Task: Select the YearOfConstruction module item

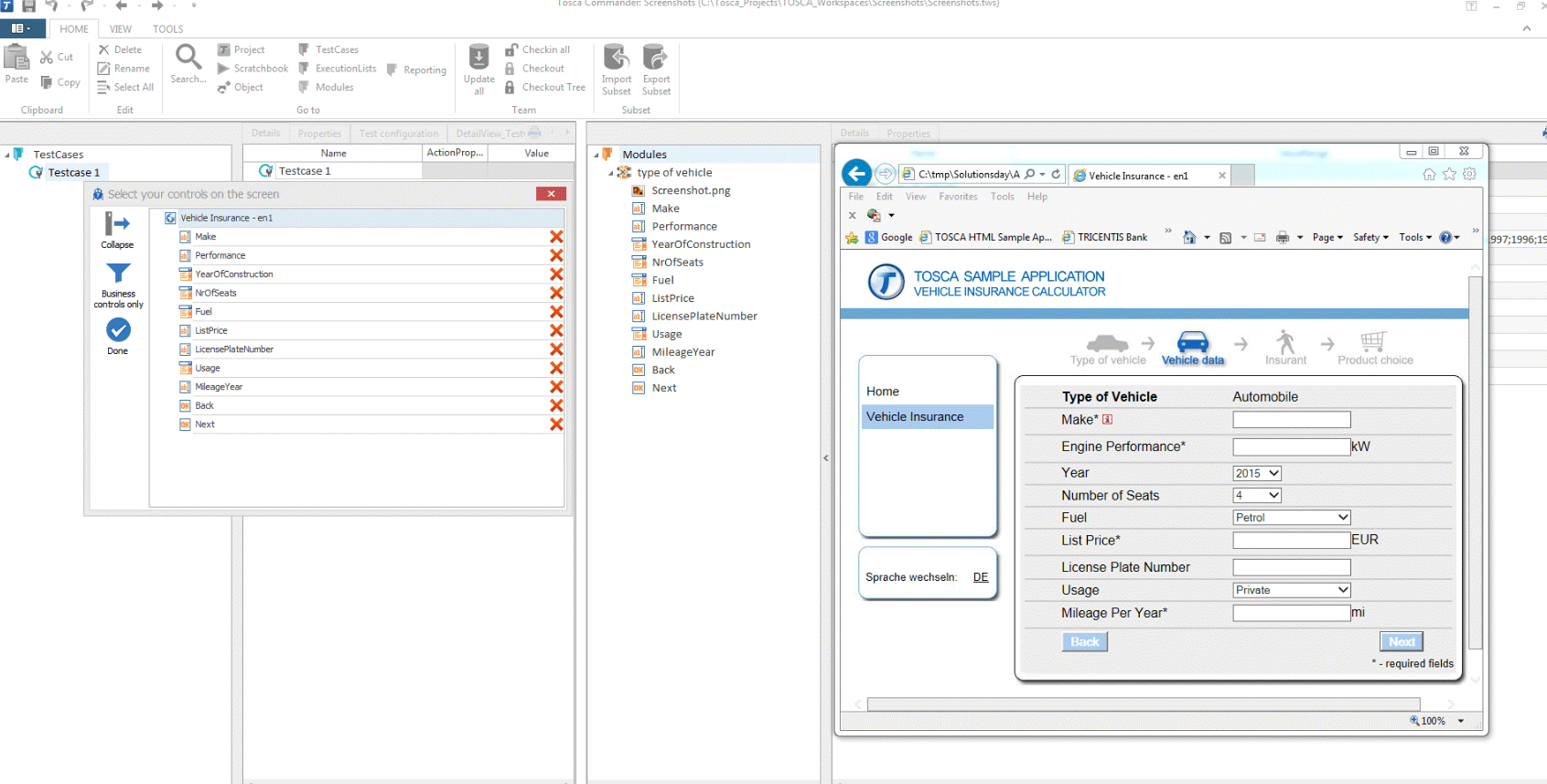Action: [701, 244]
